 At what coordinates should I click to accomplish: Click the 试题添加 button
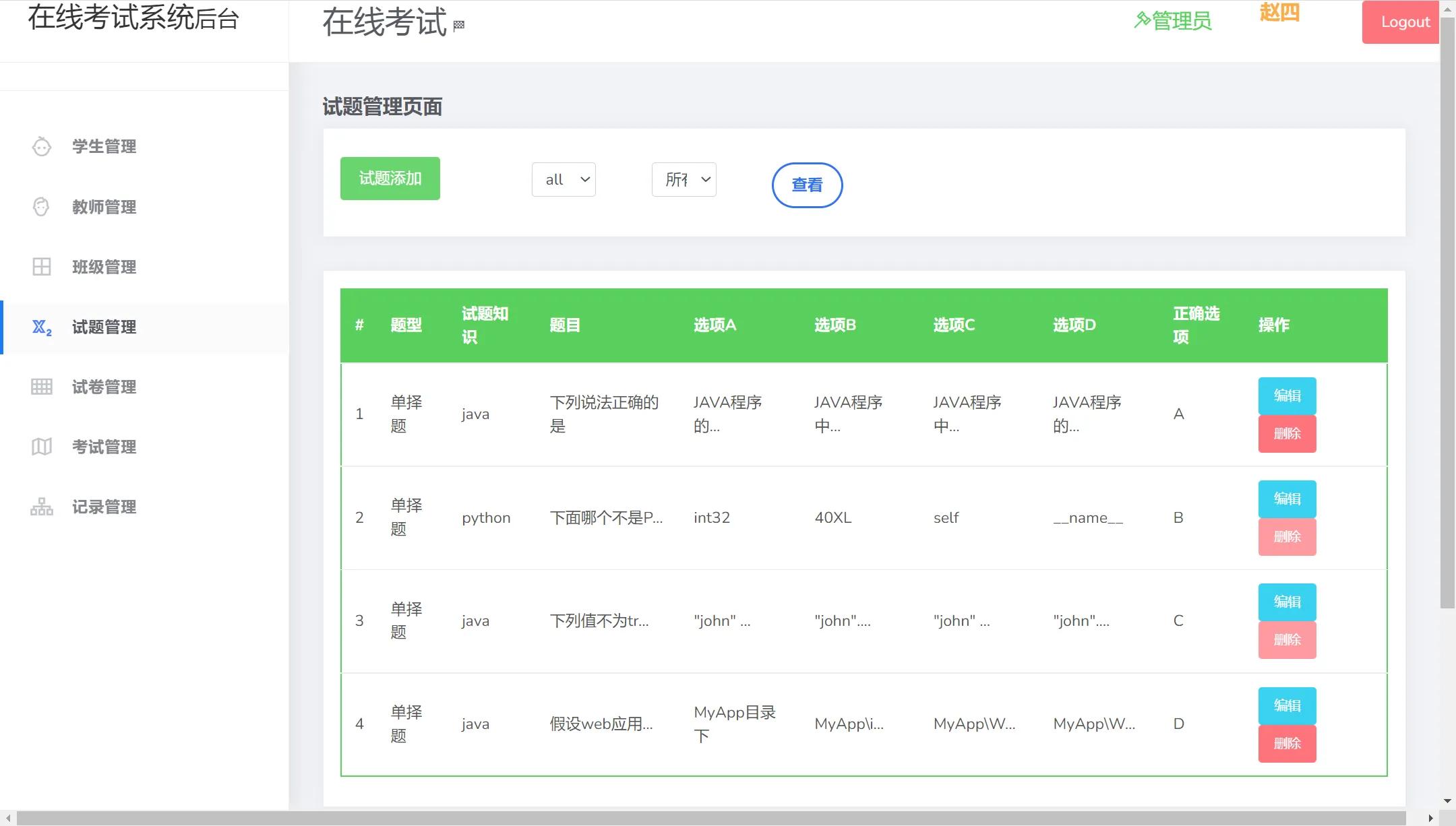(390, 178)
